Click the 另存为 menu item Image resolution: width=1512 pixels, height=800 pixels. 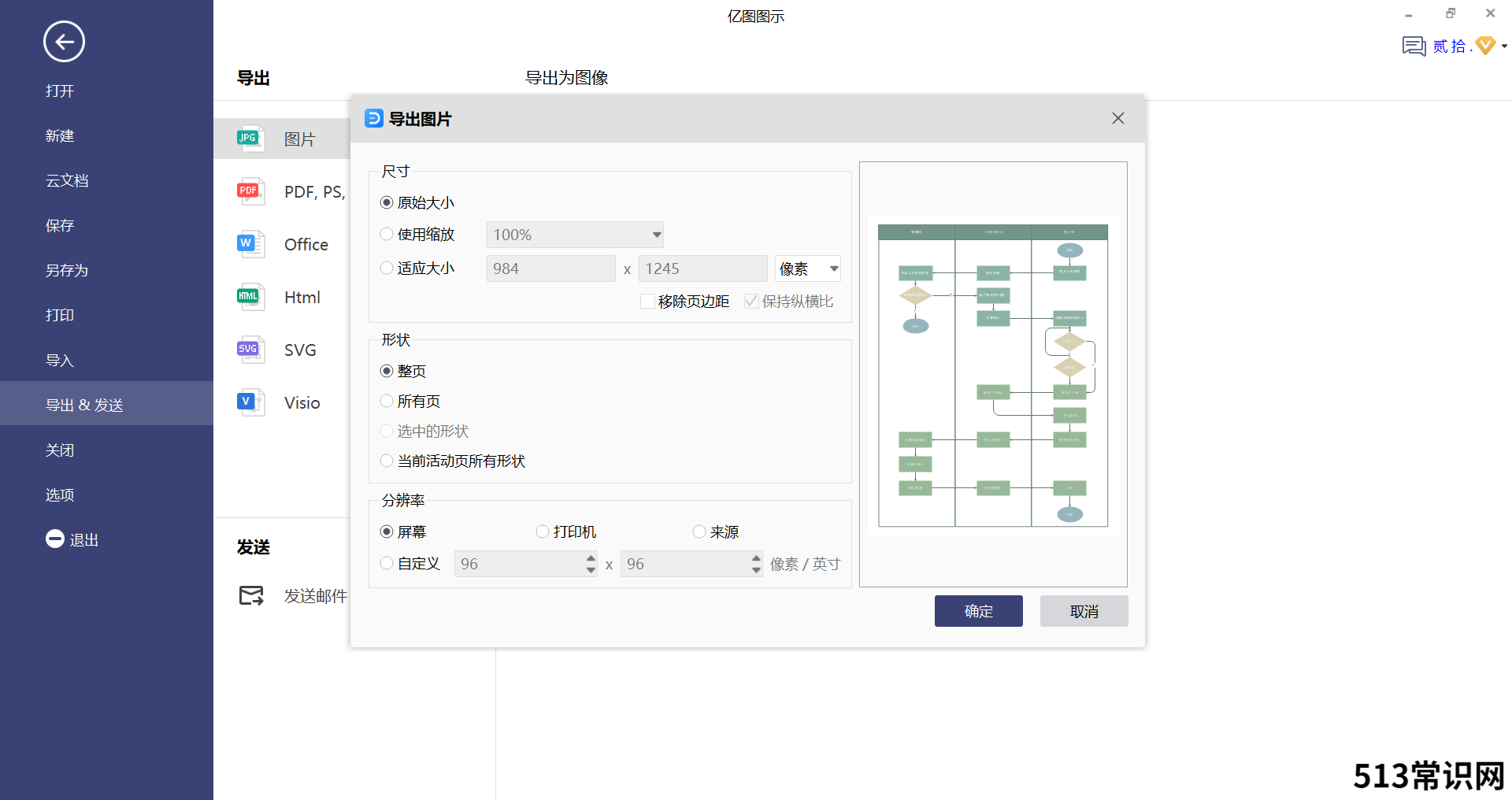67,270
